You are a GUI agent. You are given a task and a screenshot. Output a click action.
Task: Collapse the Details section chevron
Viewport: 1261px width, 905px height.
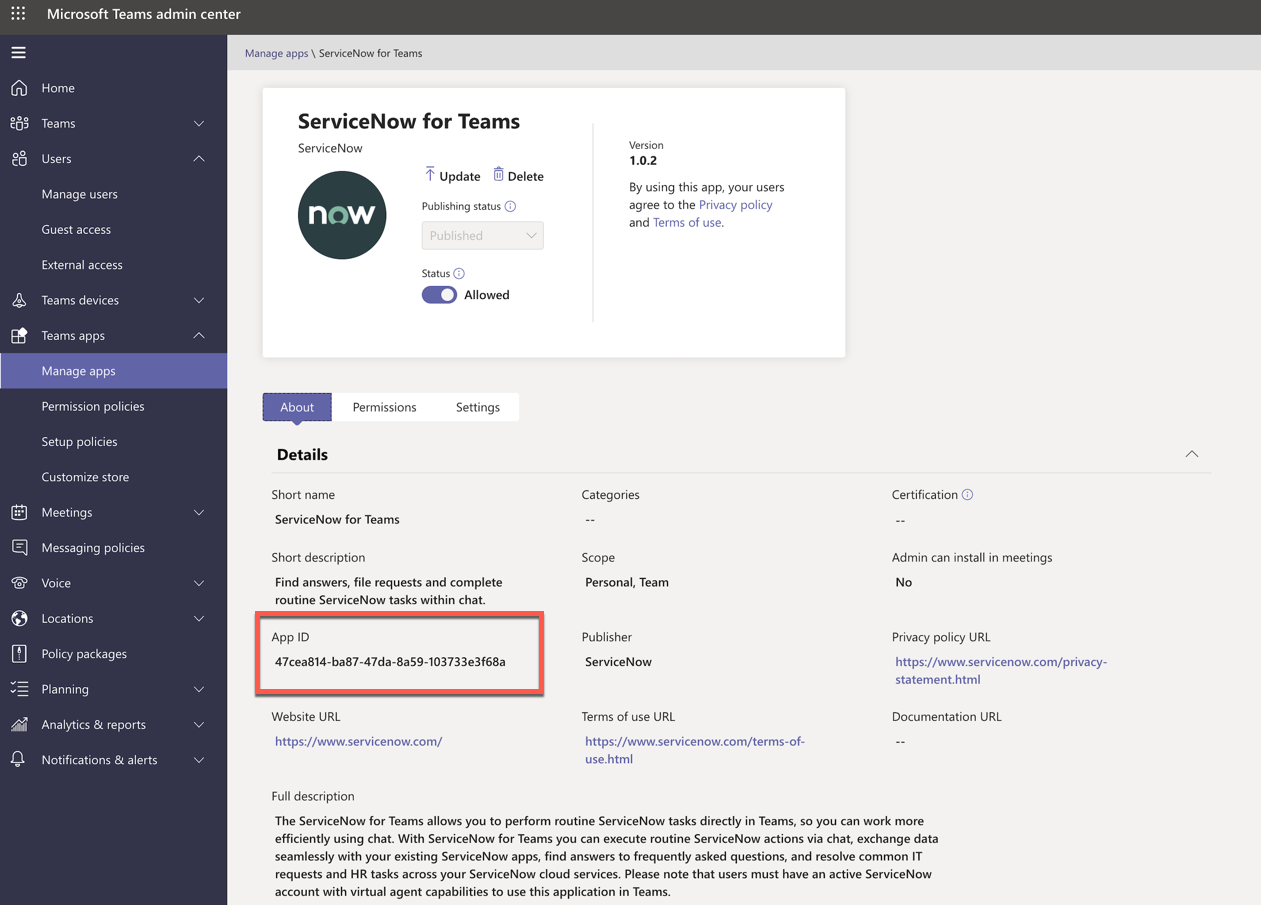pyautogui.click(x=1191, y=454)
